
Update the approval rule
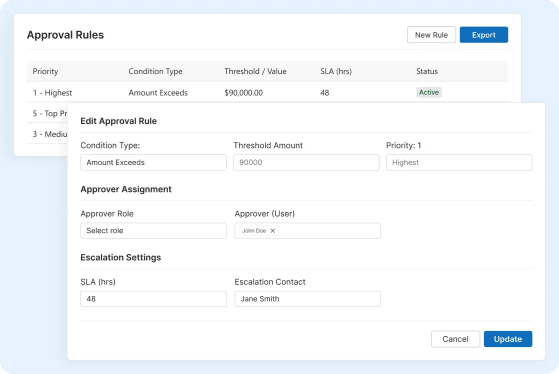(508, 339)
